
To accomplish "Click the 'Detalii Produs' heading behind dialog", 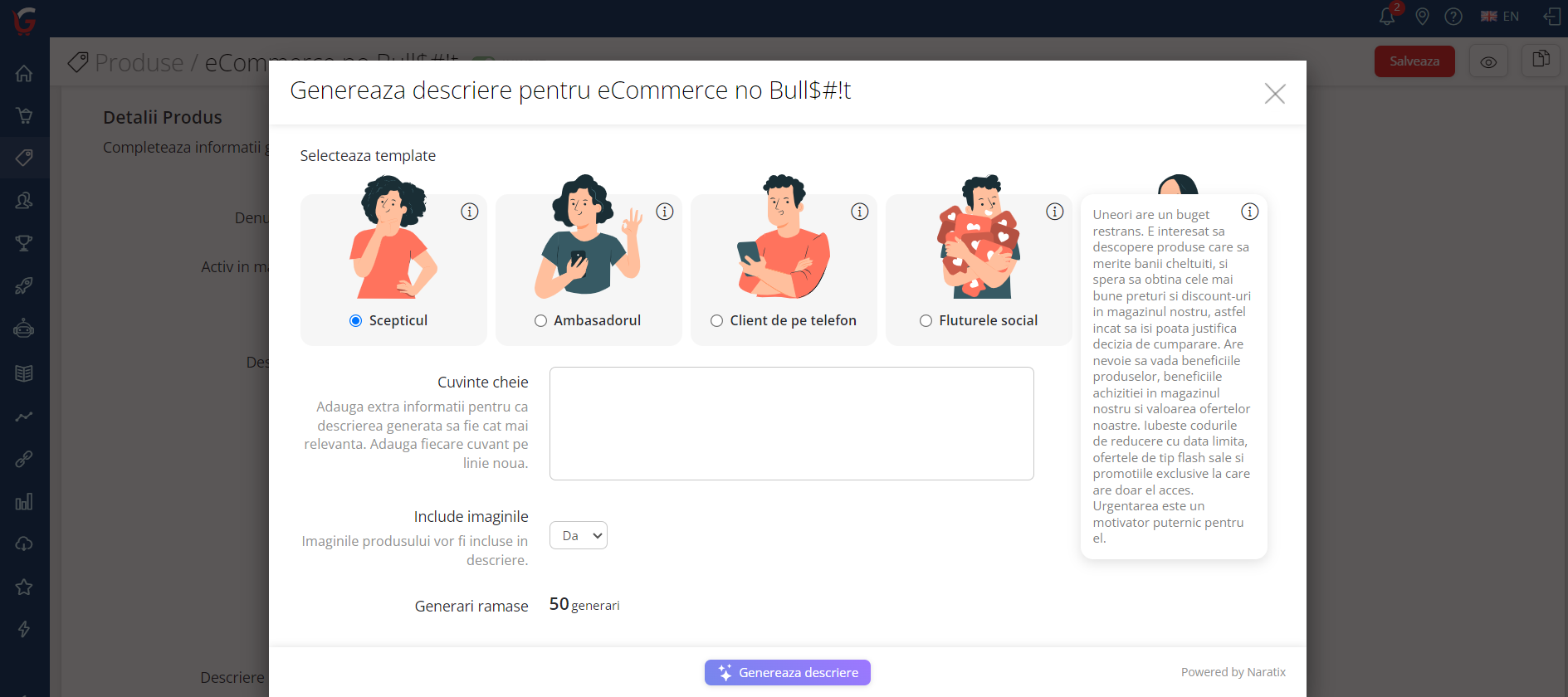I will pyautogui.click(x=163, y=118).
